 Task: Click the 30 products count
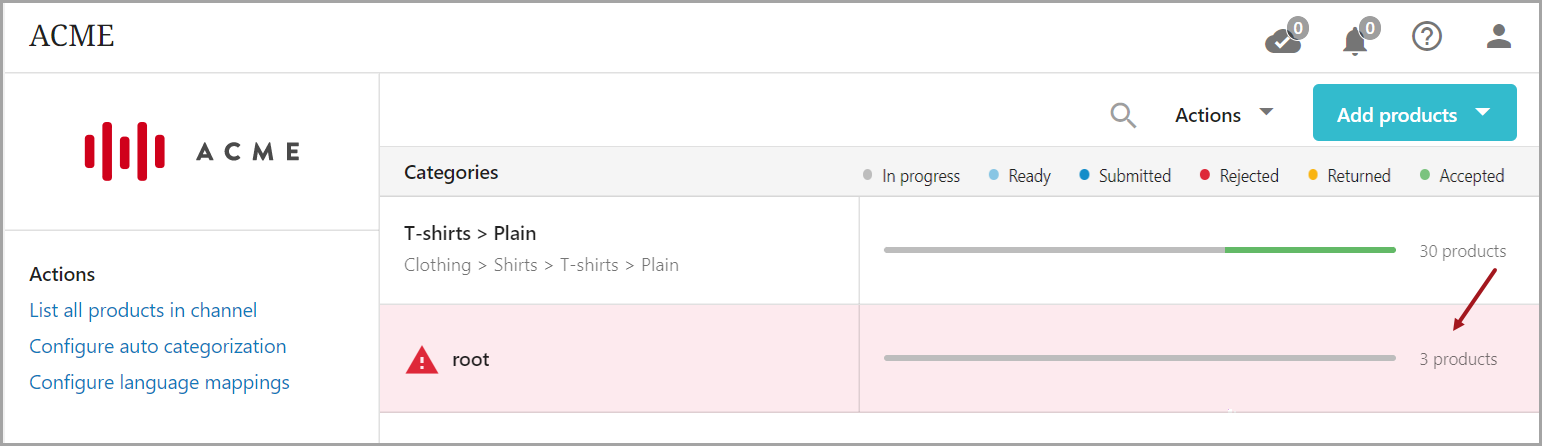(1462, 251)
